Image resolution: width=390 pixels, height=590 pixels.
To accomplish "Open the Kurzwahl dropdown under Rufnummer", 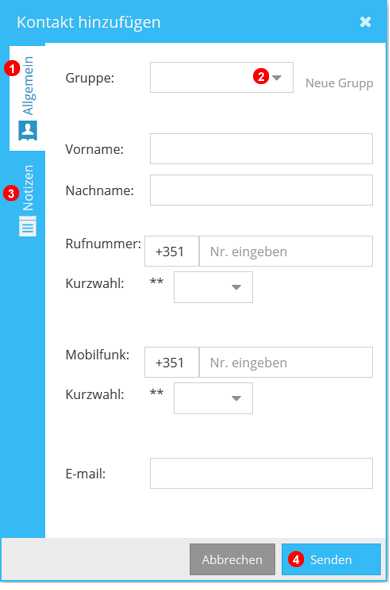I will point(213,287).
